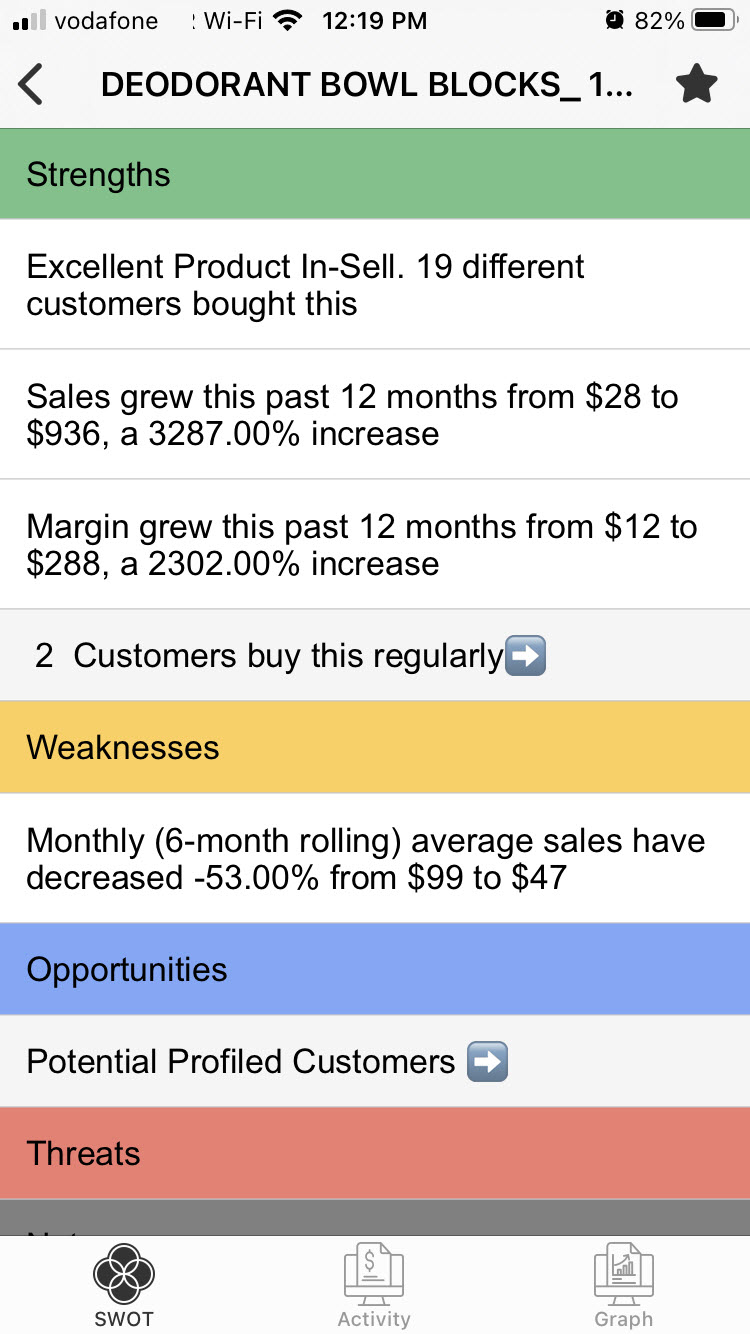Tap arrow beside Potential Profiled Customers
Image resolution: width=750 pixels, height=1334 pixels.
[488, 1061]
